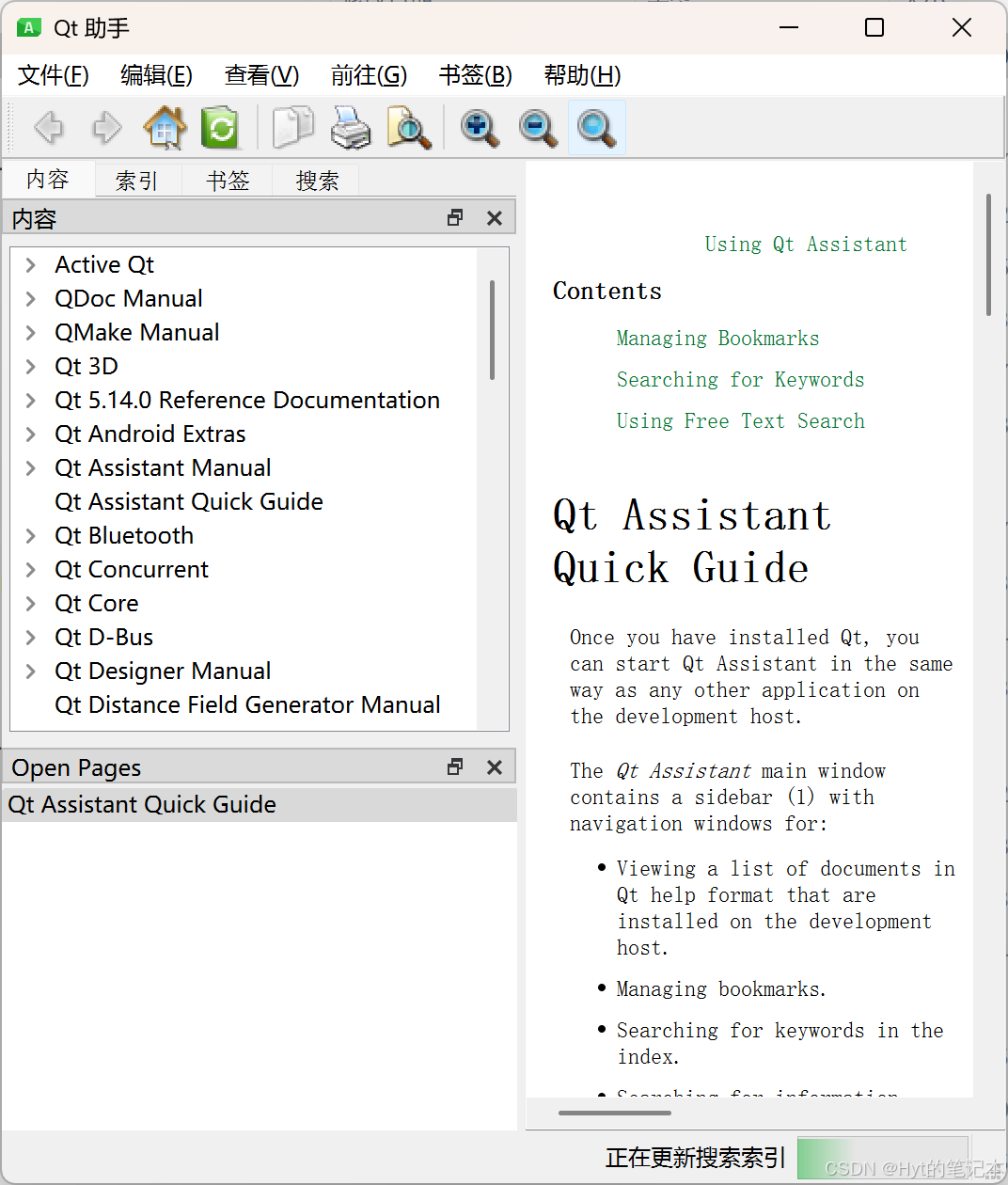Select Qt Assistant Quick Guide in Open Pages
1008x1185 pixels.
[x=259, y=805]
